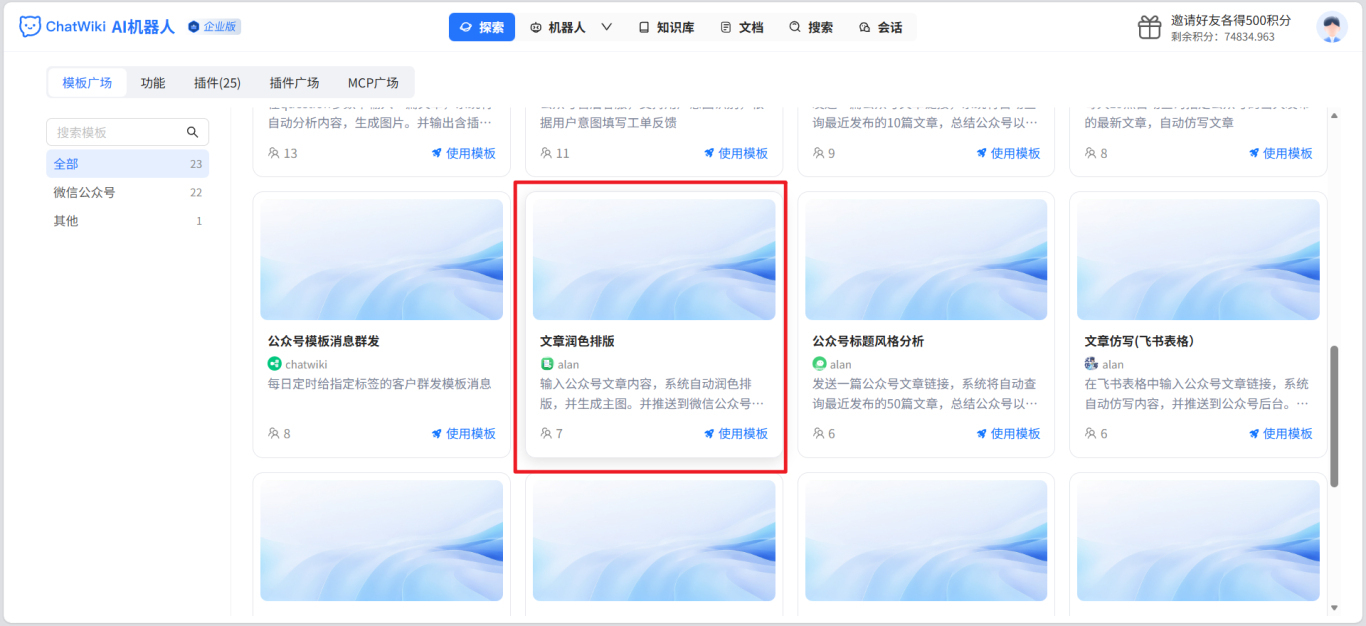Open the 文章仿写(飞书表格) card thumbnail
The width and height of the screenshot is (1366, 626).
tap(1198, 258)
